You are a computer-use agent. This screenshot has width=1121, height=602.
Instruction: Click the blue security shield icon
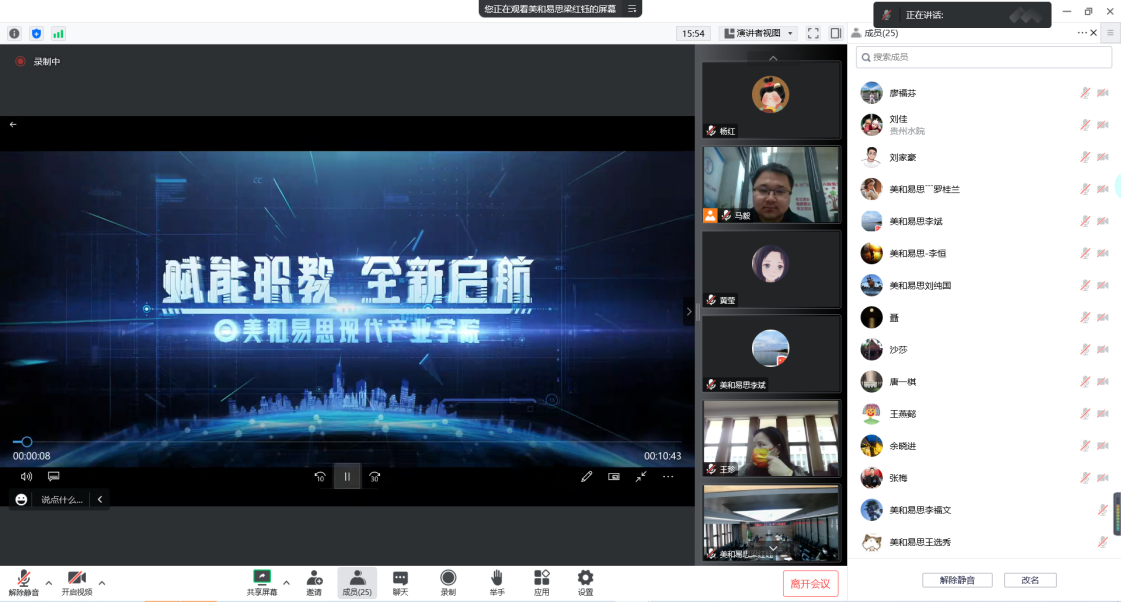tap(36, 34)
